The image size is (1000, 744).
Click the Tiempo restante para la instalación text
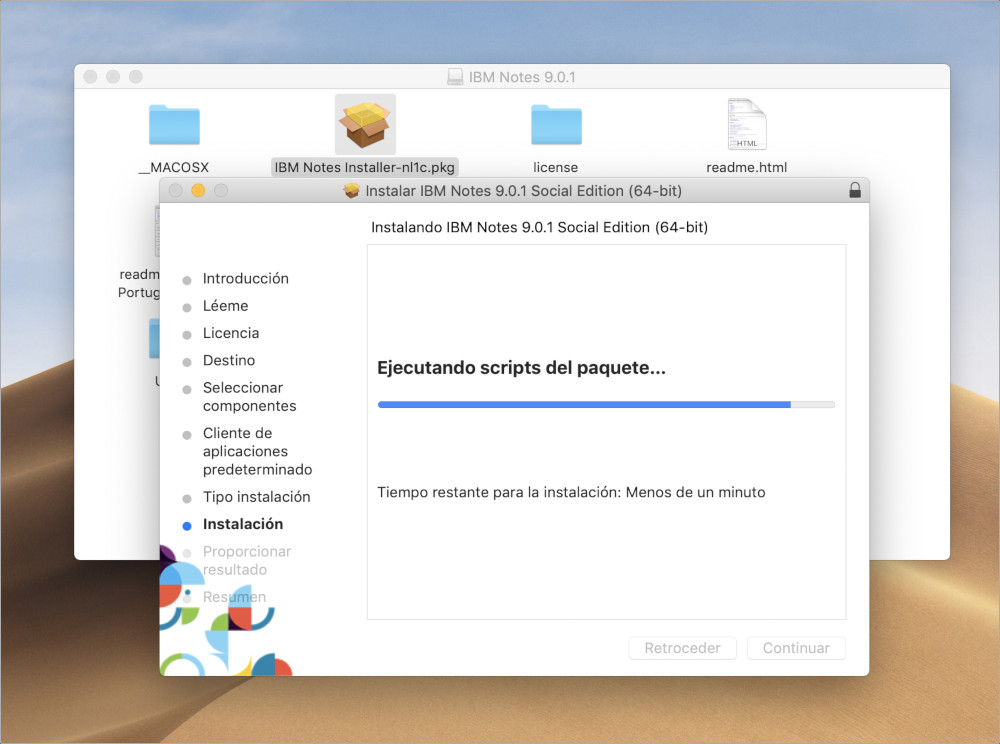[x=571, y=492]
